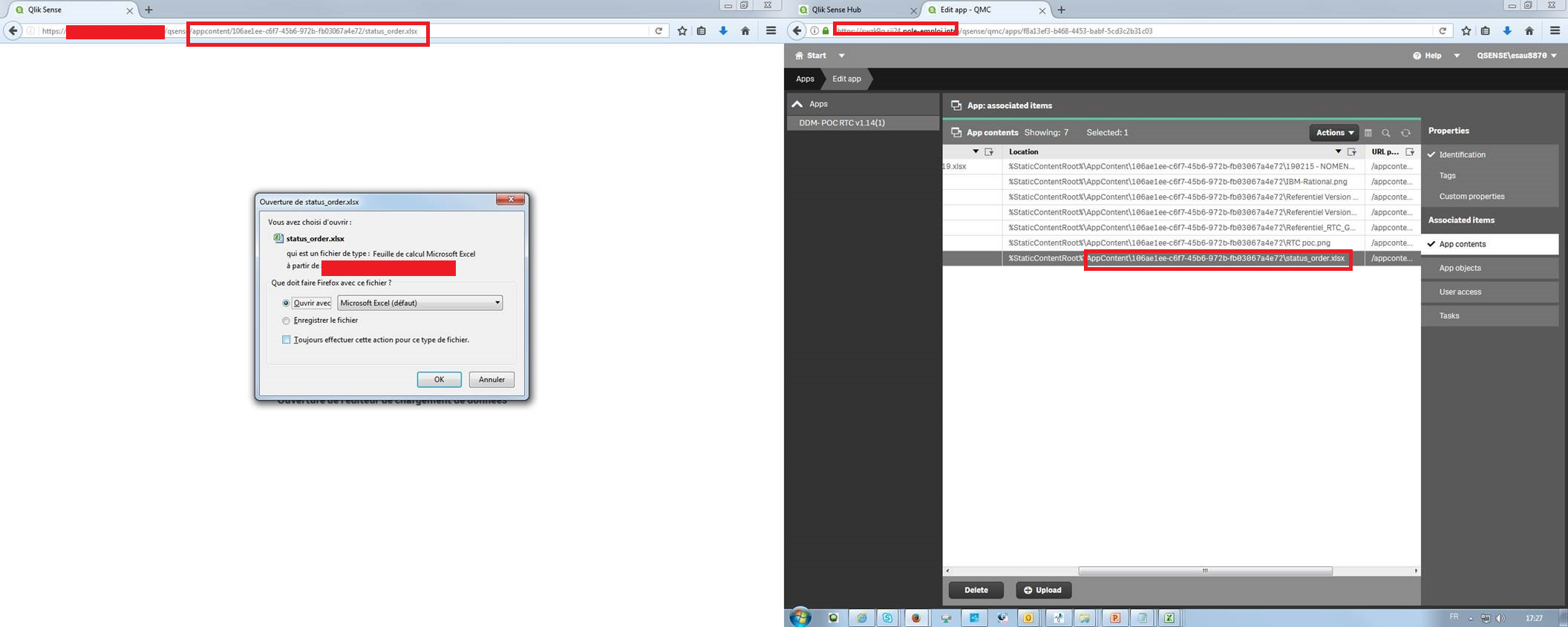This screenshot has height=627, width=1568.
Task: Click the volume icon in system tray
Action: (x=1500, y=618)
